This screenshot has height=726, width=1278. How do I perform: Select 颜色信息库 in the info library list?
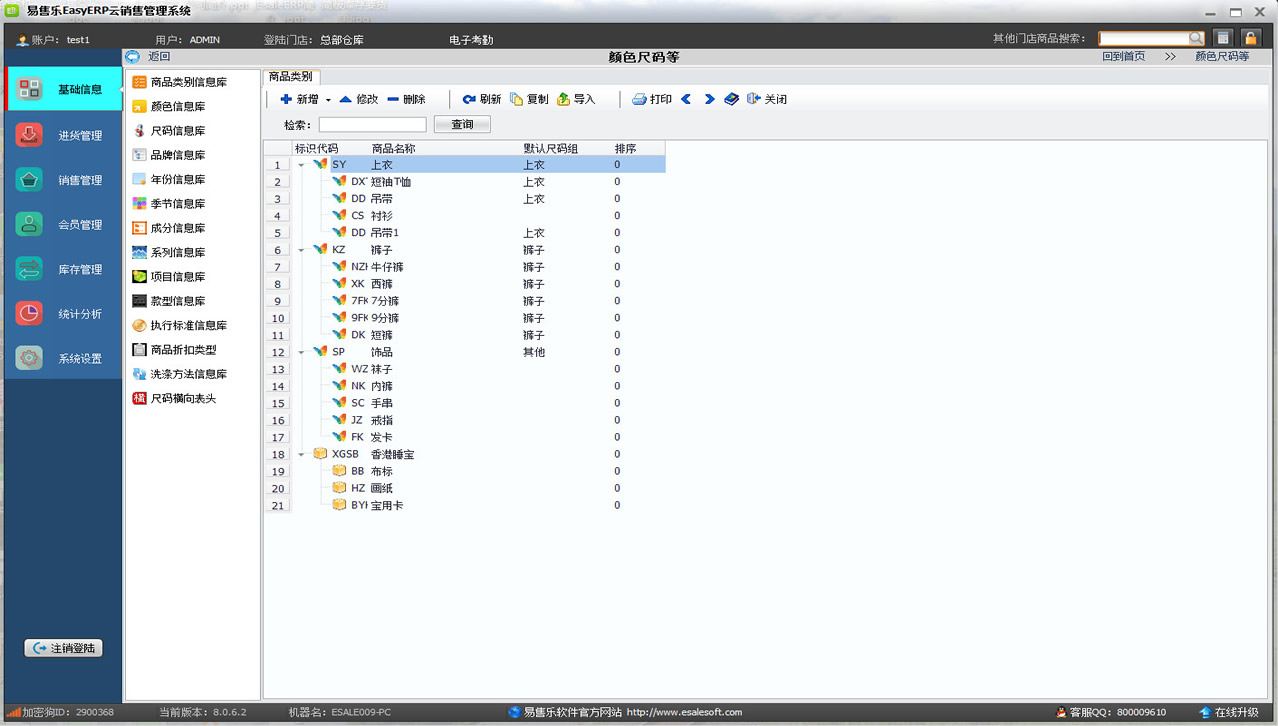click(x=177, y=106)
